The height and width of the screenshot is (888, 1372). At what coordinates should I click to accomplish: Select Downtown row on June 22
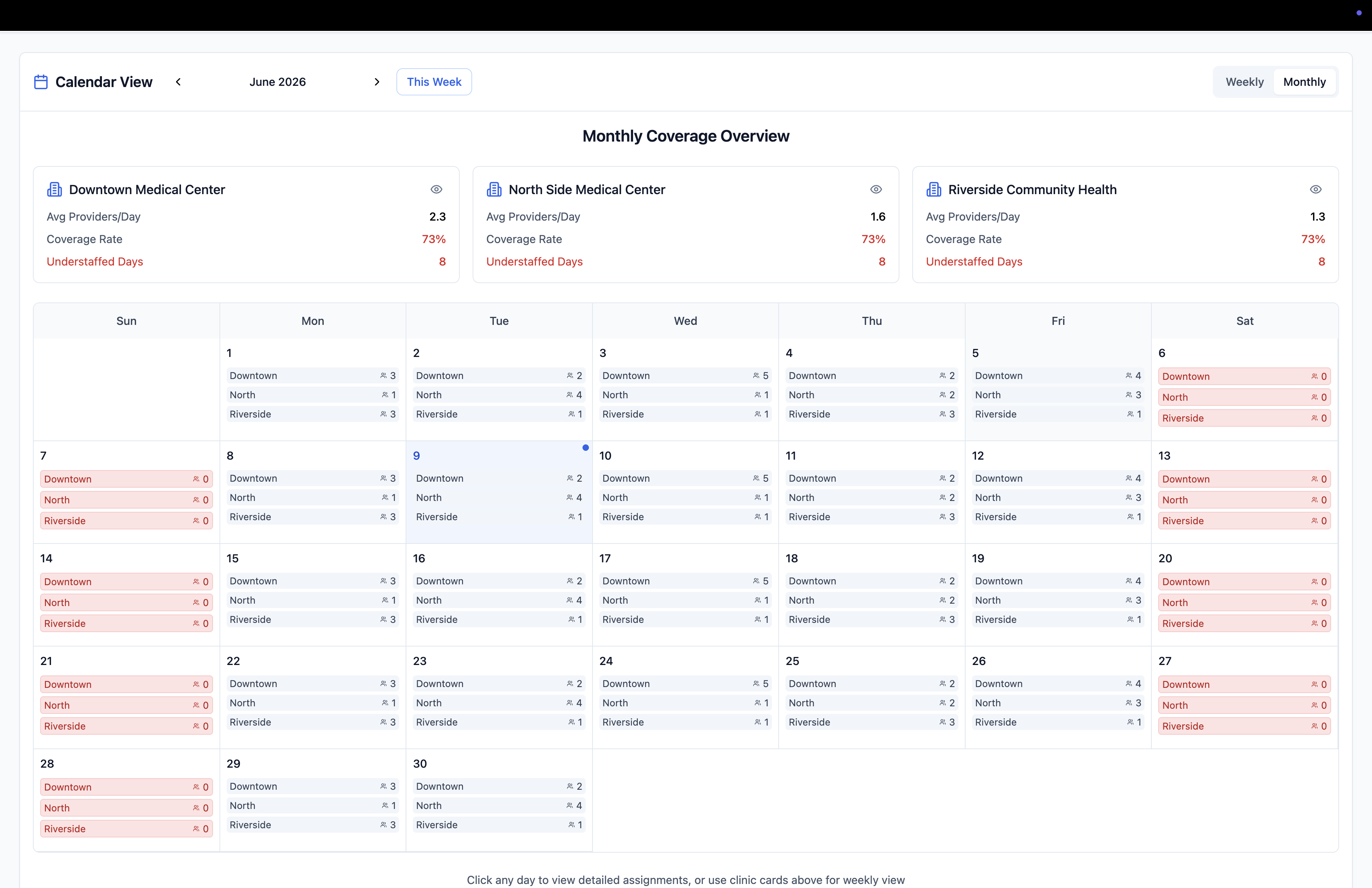click(x=313, y=683)
